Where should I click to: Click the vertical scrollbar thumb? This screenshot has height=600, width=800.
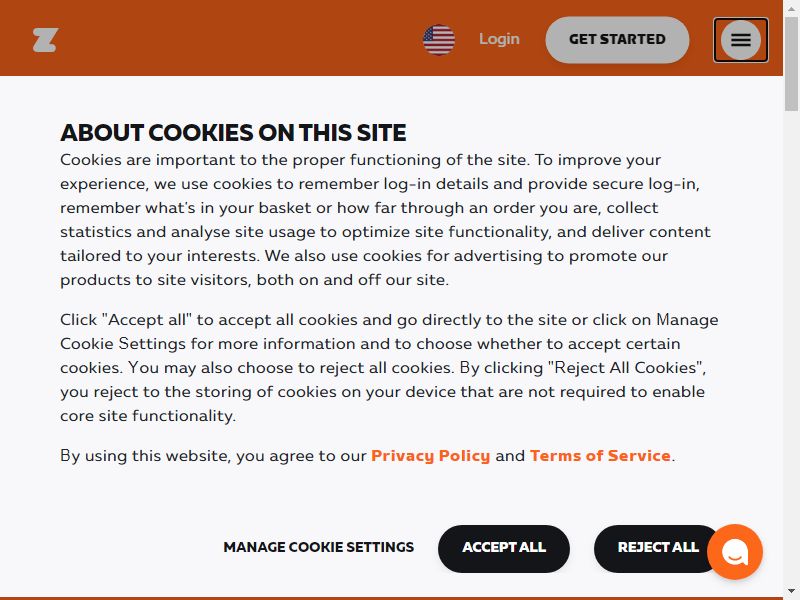coord(791,63)
